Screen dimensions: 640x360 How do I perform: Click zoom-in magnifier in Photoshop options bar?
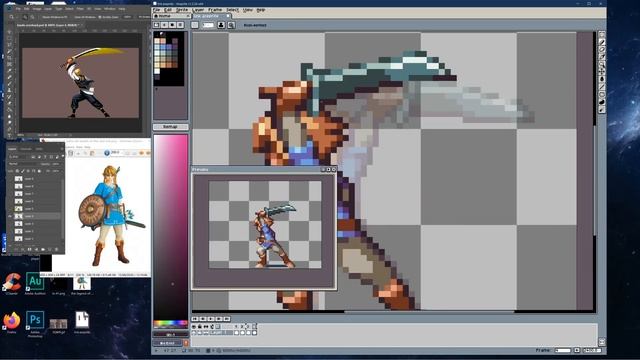pos(25,17)
